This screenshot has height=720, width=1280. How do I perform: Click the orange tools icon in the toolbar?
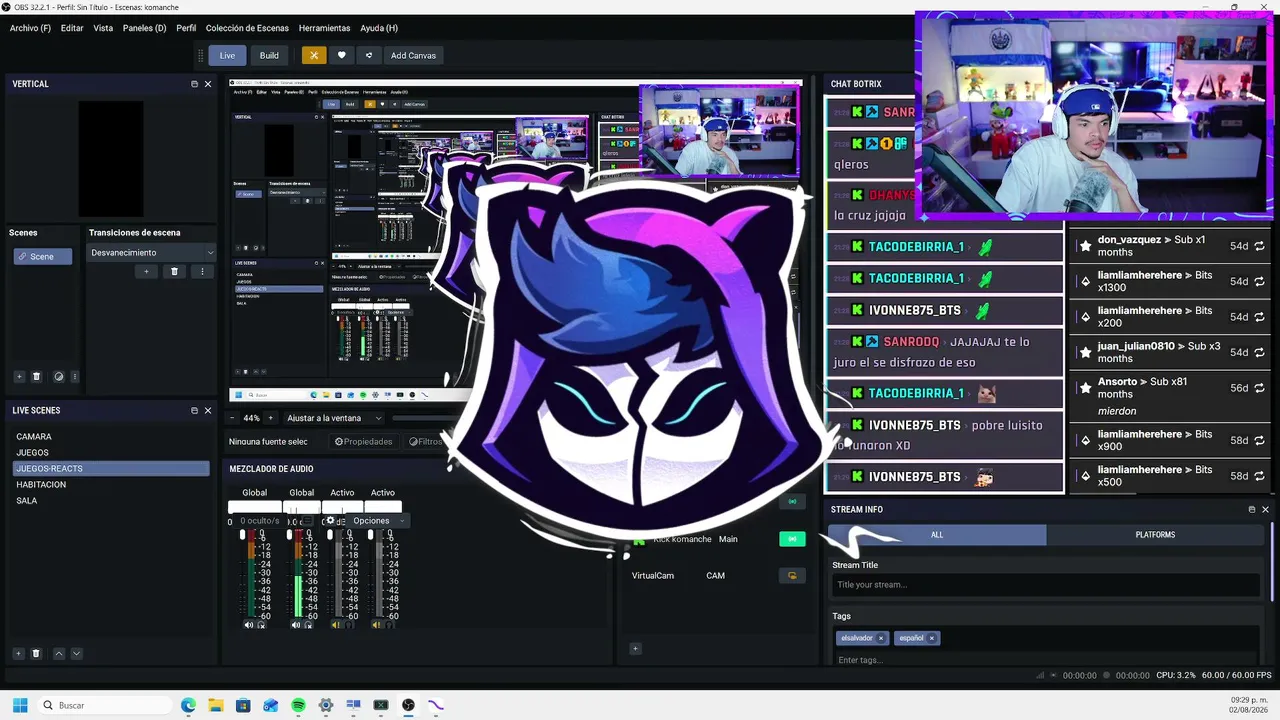point(314,55)
